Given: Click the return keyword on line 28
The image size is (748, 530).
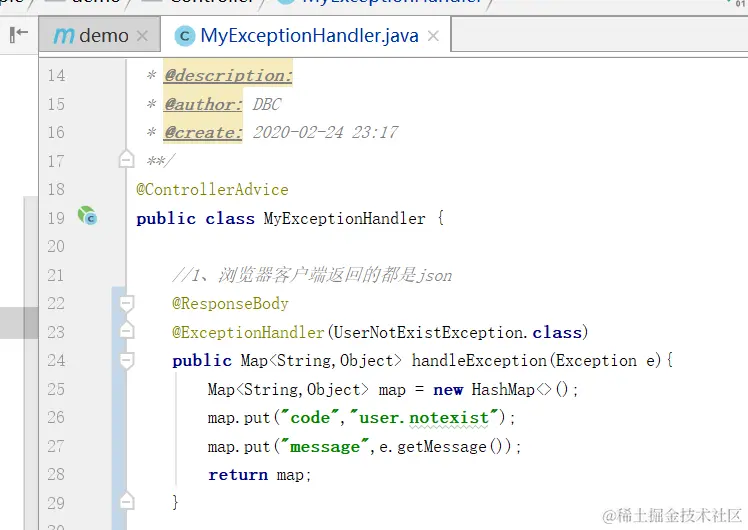Looking at the screenshot, I should pyautogui.click(x=238, y=475).
